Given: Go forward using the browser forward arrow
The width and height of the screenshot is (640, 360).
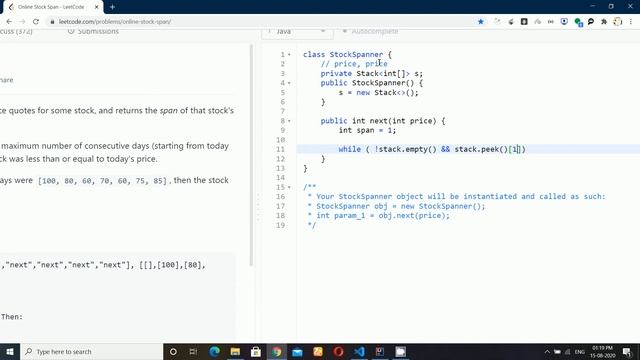Looking at the screenshot, I should 22,22.
